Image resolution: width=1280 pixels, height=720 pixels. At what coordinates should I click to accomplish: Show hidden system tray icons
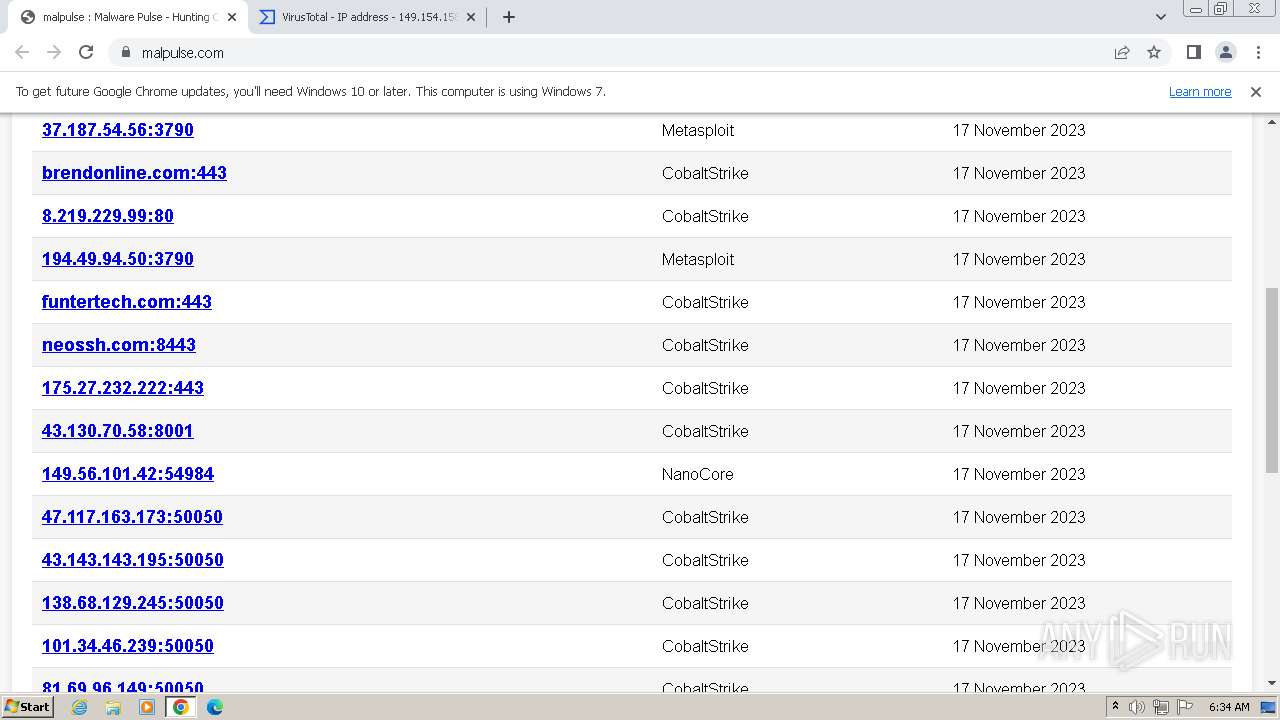point(1115,707)
